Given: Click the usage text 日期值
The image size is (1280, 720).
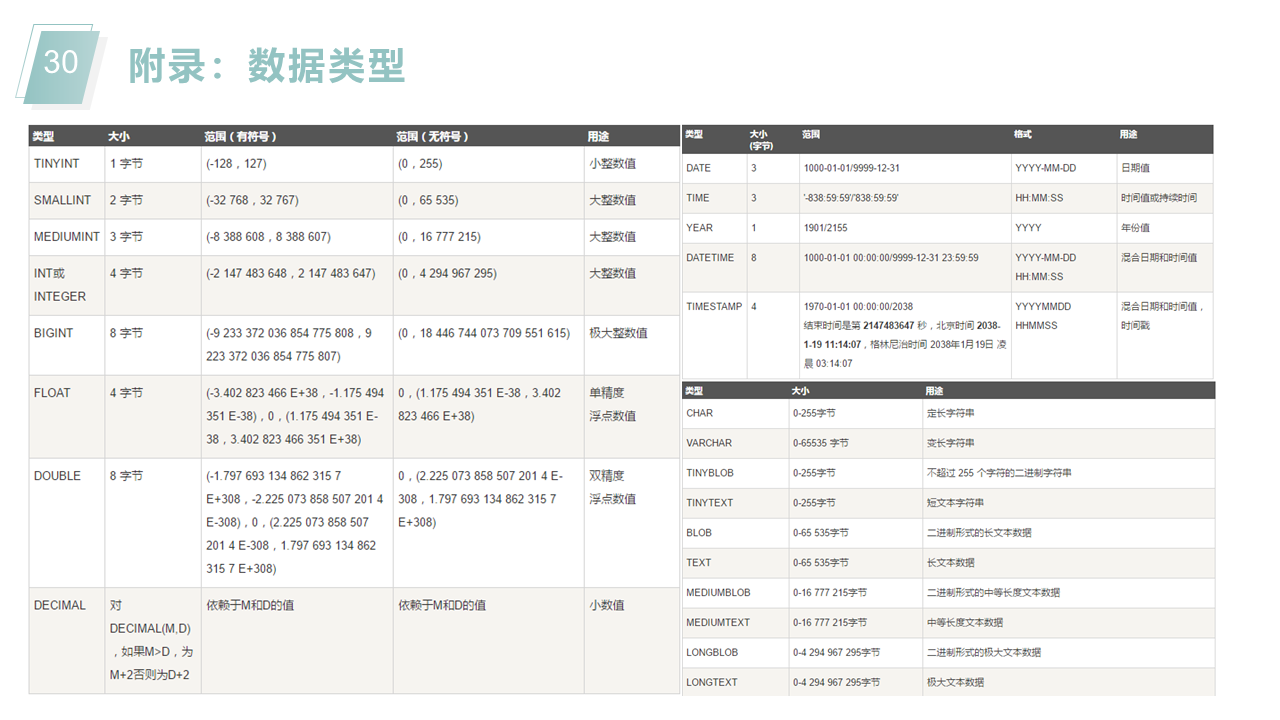Looking at the screenshot, I should coord(1136,168).
